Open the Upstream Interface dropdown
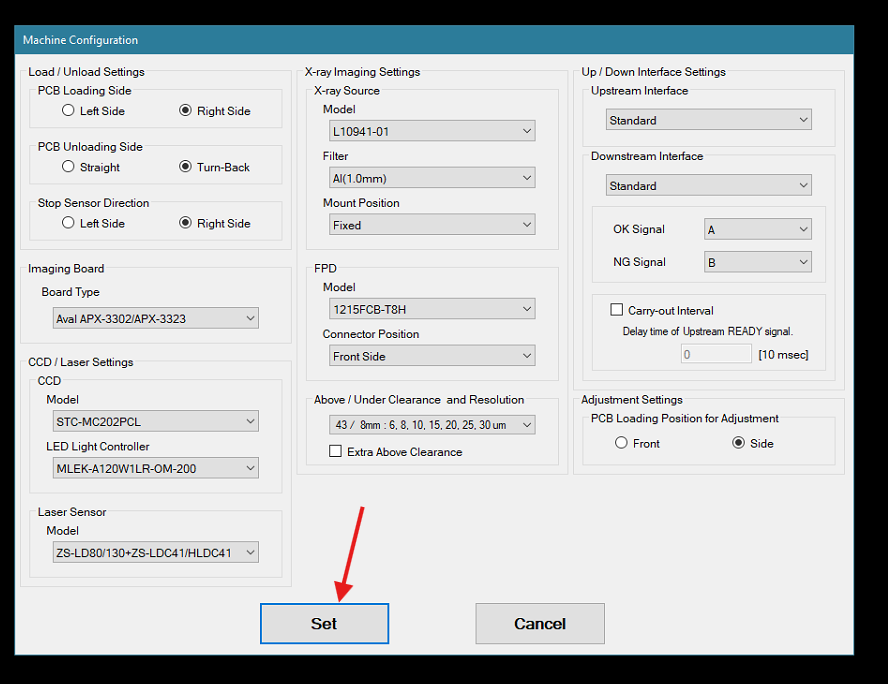Screen dimensions: 888x684 pyautogui.click(x=708, y=119)
